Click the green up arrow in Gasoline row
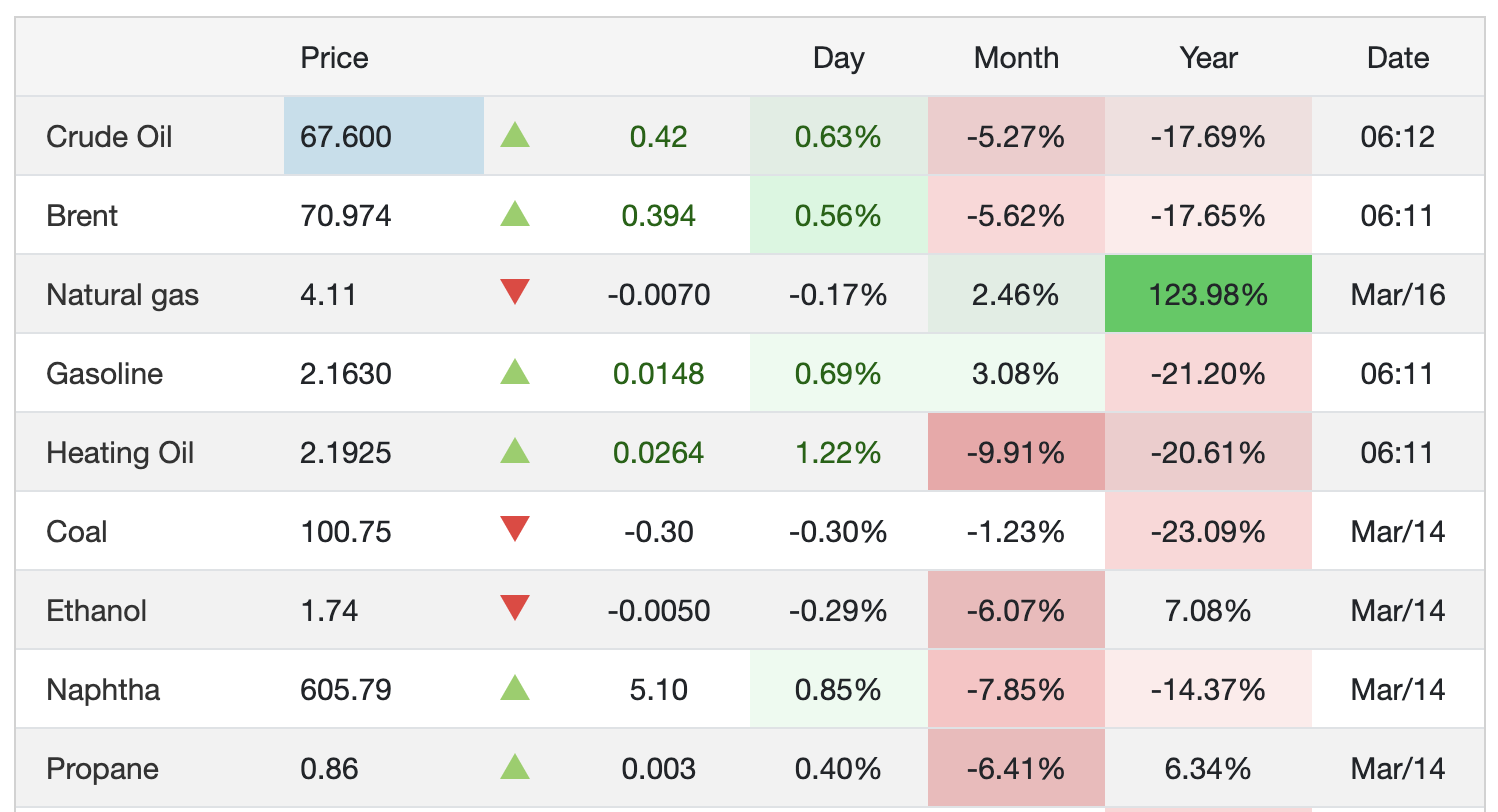This screenshot has height=812, width=1498. pos(515,372)
